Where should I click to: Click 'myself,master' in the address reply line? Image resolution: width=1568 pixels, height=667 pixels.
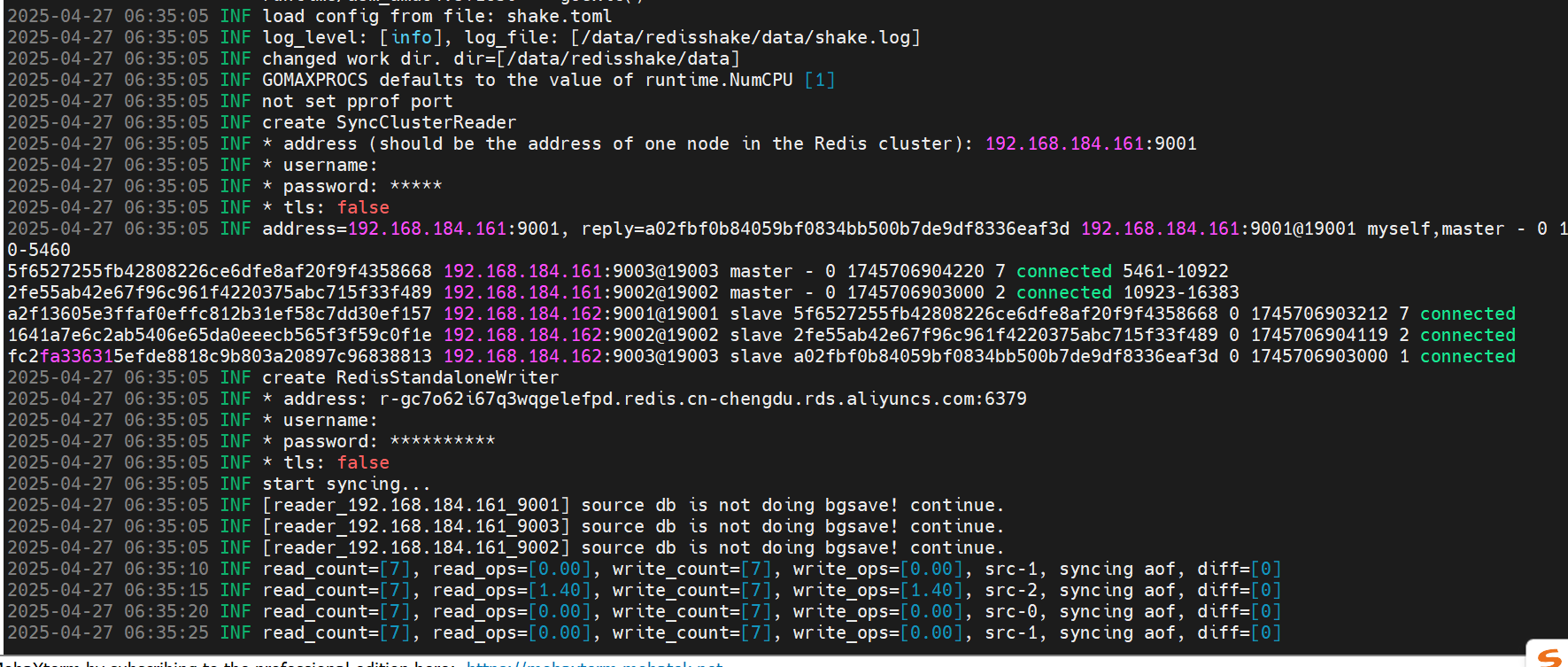(x=1435, y=229)
